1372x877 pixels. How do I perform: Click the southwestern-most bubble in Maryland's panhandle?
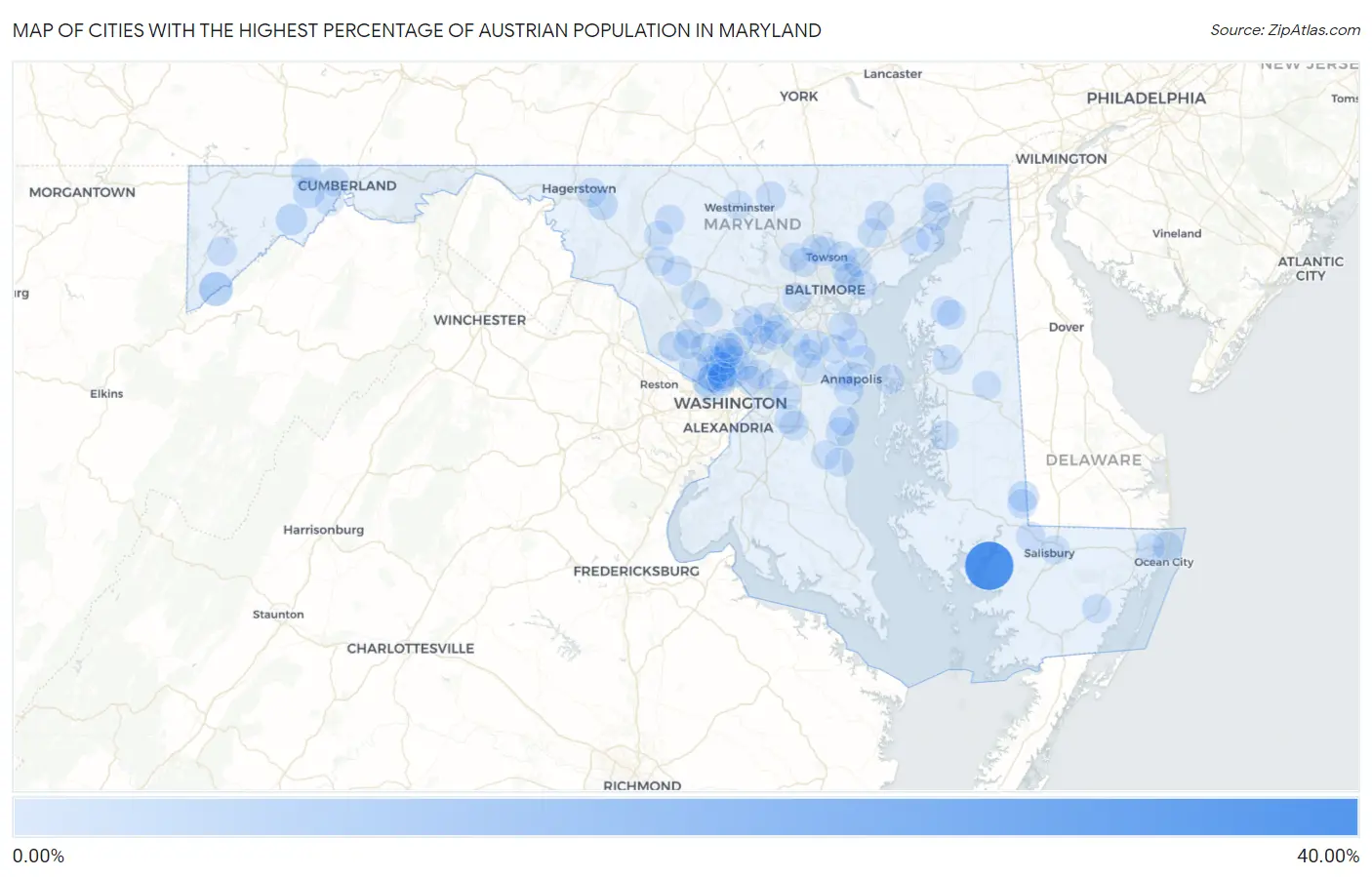[216, 289]
